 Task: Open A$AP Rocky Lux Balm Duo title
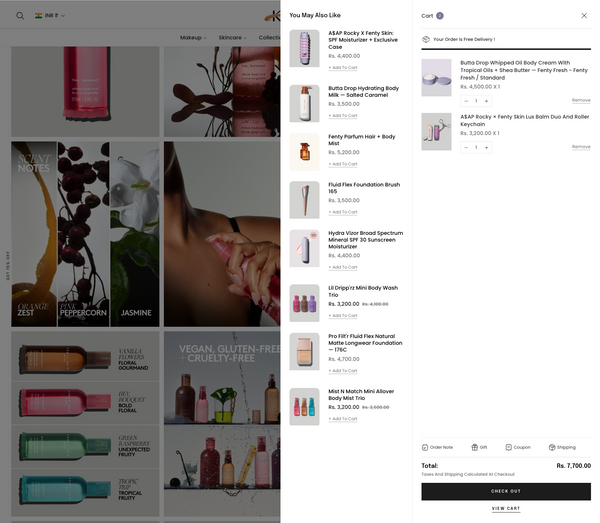525,121
